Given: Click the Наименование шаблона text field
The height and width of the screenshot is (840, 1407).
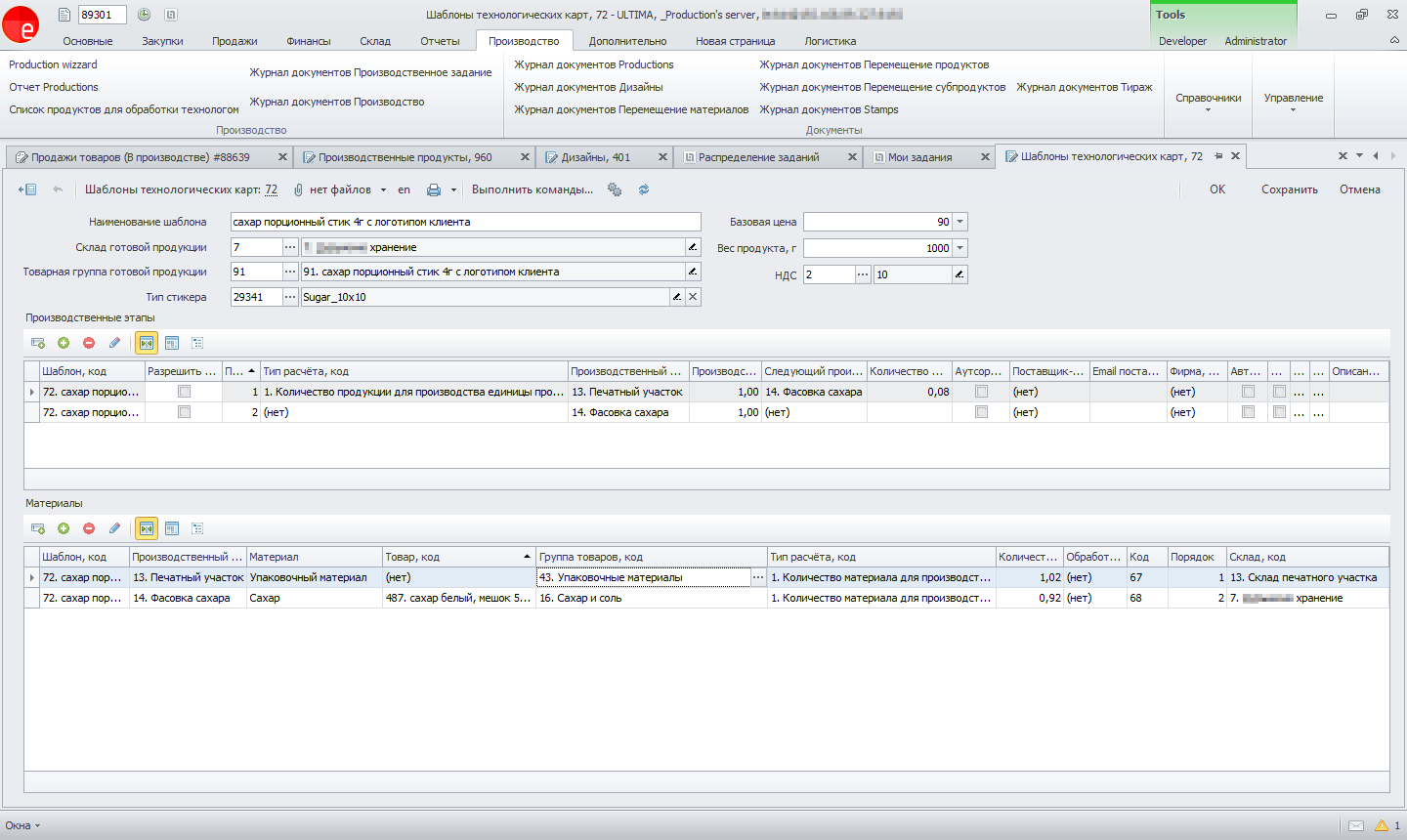Looking at the screenshot, I should coord(465,222).
